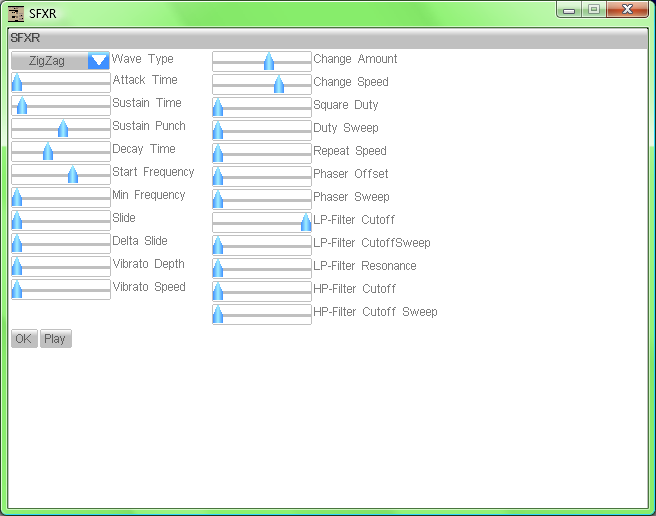Screen dimensions: 656x516
Task: Click the Repeat Speed slider
Action: coord(262,154)
